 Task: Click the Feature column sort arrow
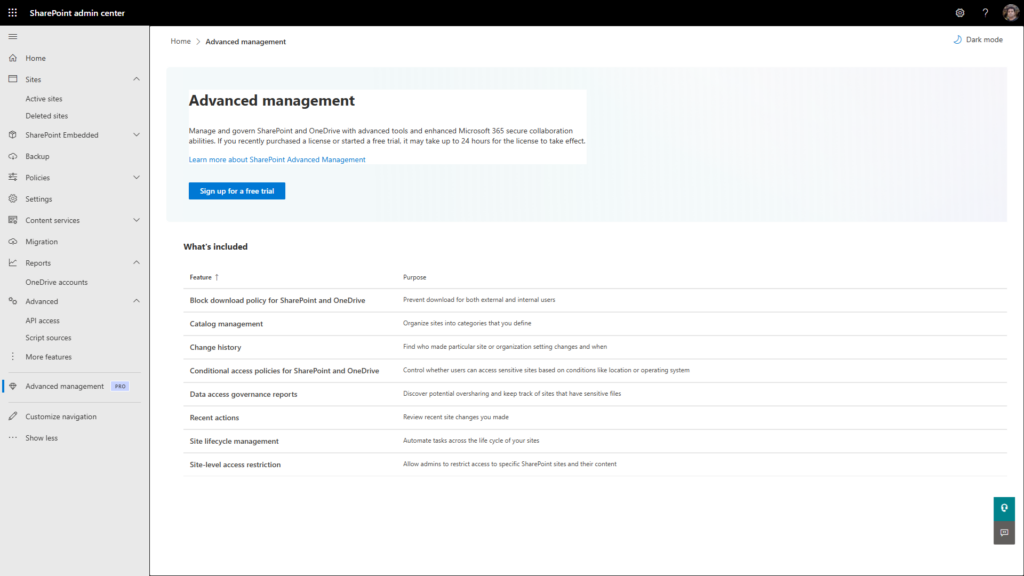tap(217, 277)
